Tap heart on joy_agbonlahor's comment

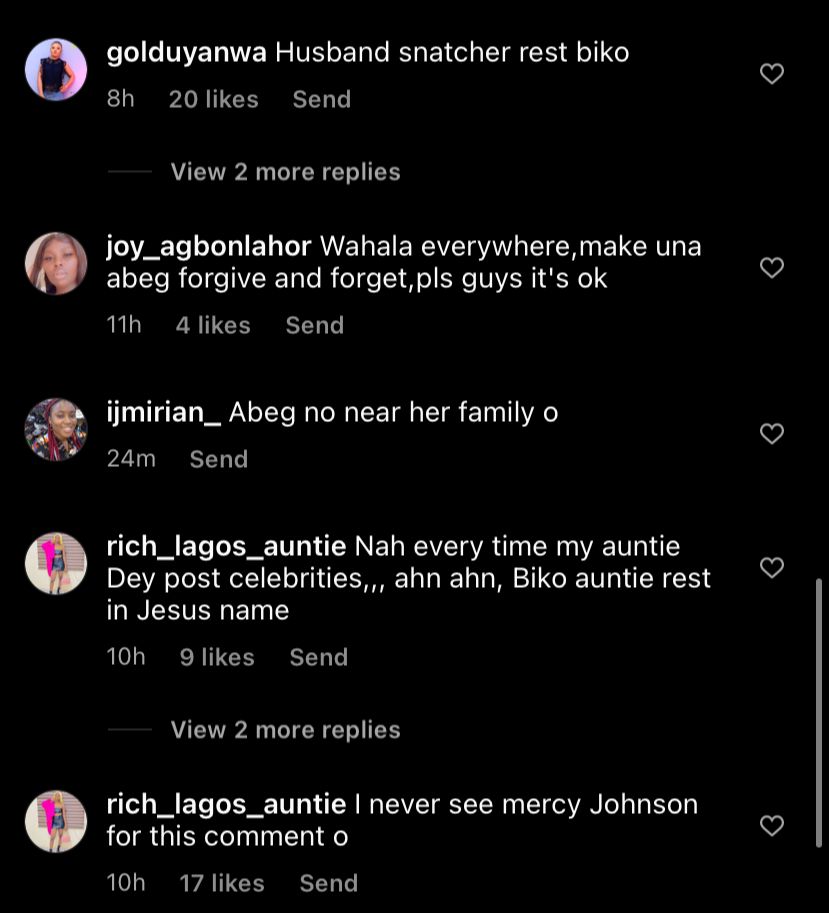pos(771,268)
